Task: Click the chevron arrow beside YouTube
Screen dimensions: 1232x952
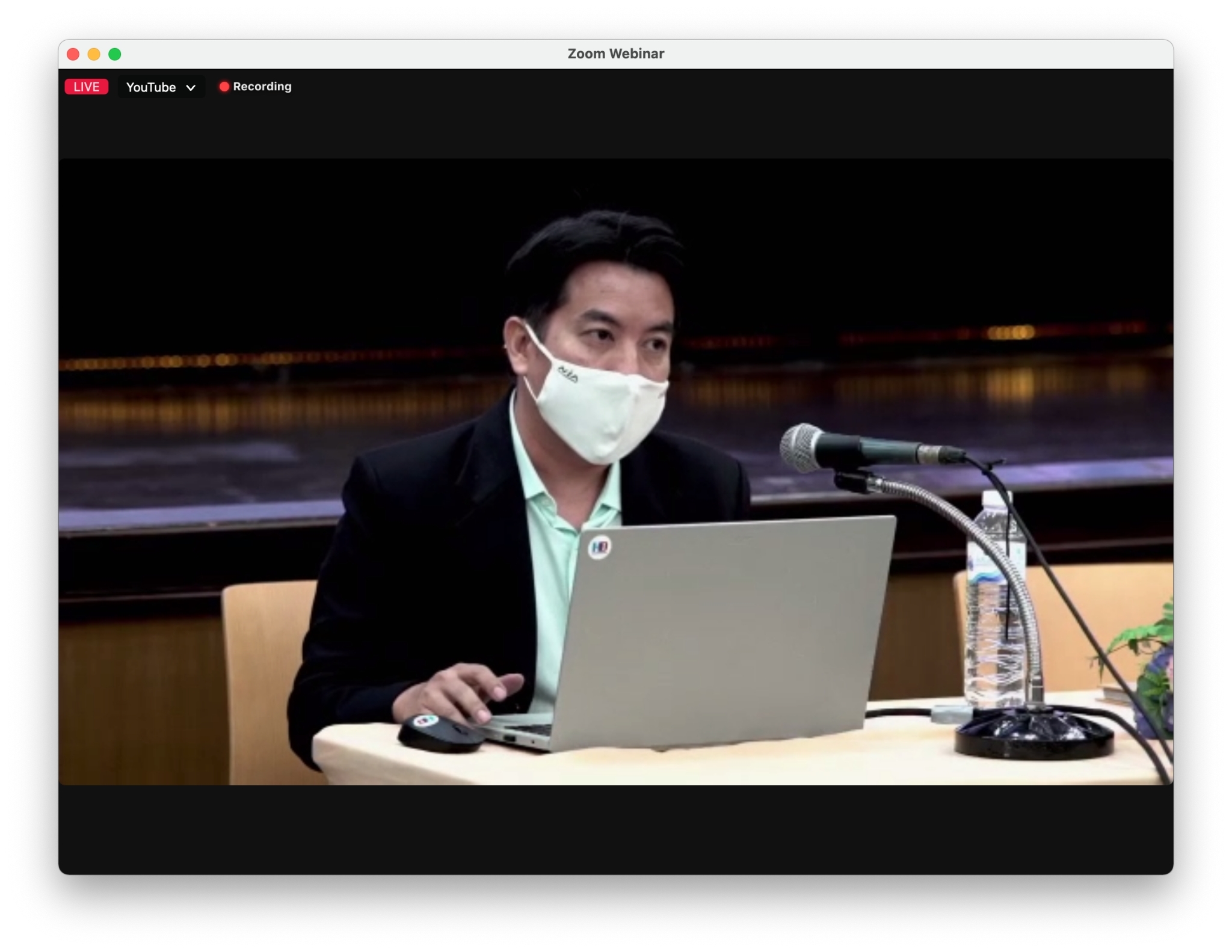Action: coord(191,88)
